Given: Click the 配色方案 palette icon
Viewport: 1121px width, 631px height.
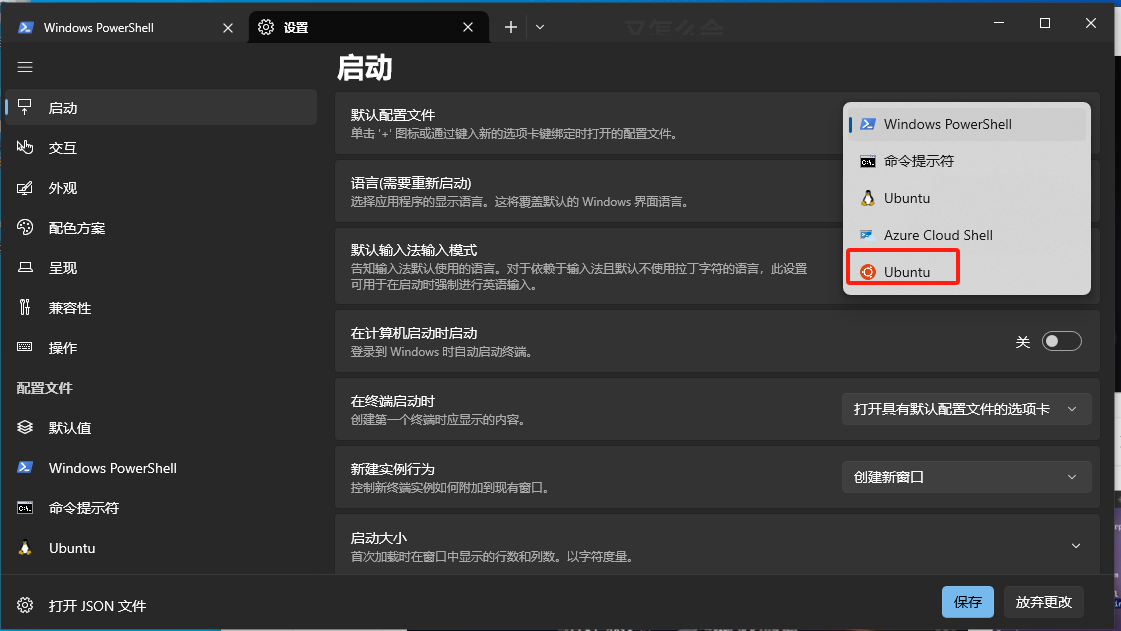Looking at the screenshot, I should pyautogui.click(x=25, y=227).
